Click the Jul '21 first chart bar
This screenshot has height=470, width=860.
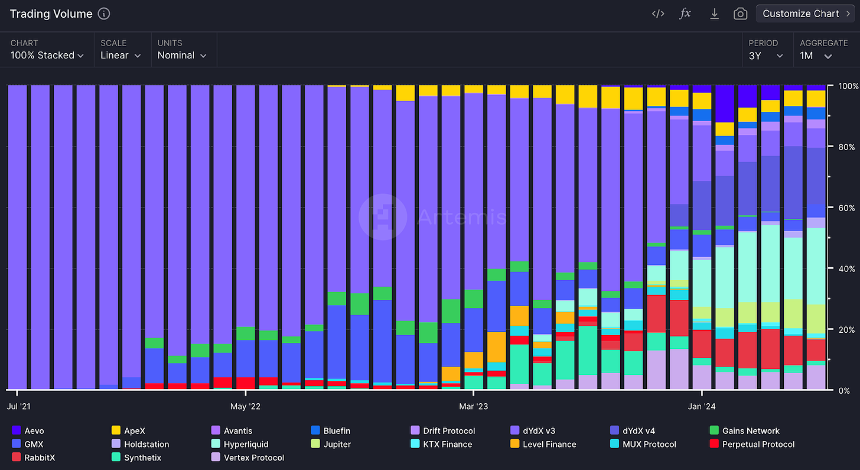[18, 237]
